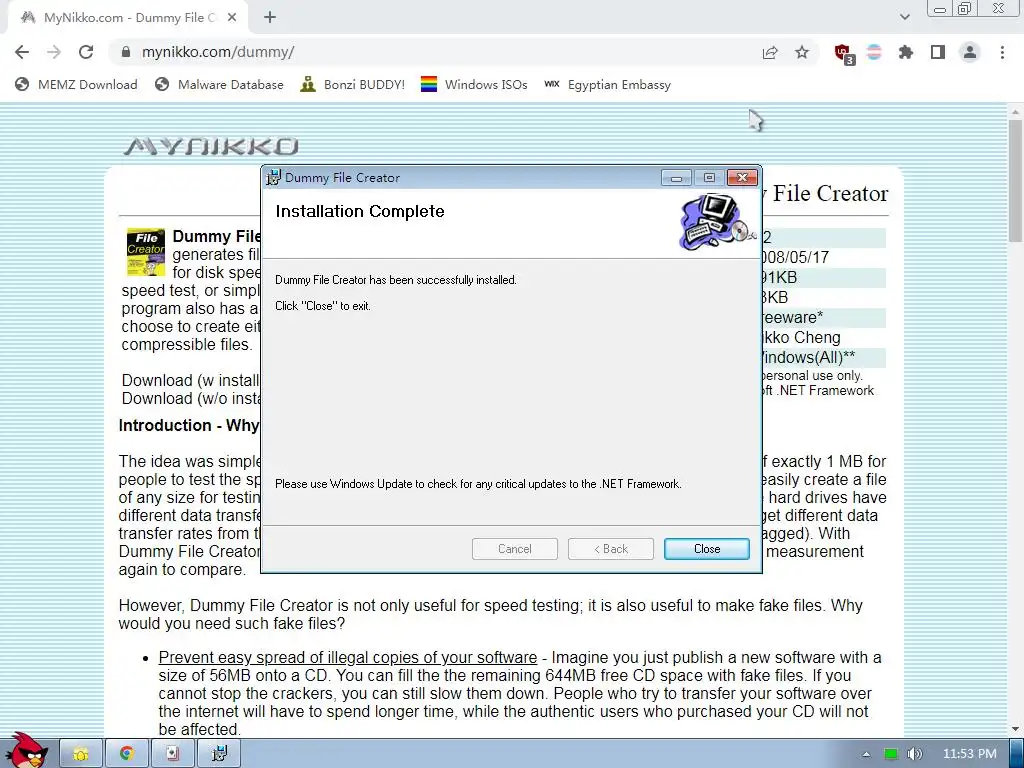Open the tab search chevron

tap(904, 18)
